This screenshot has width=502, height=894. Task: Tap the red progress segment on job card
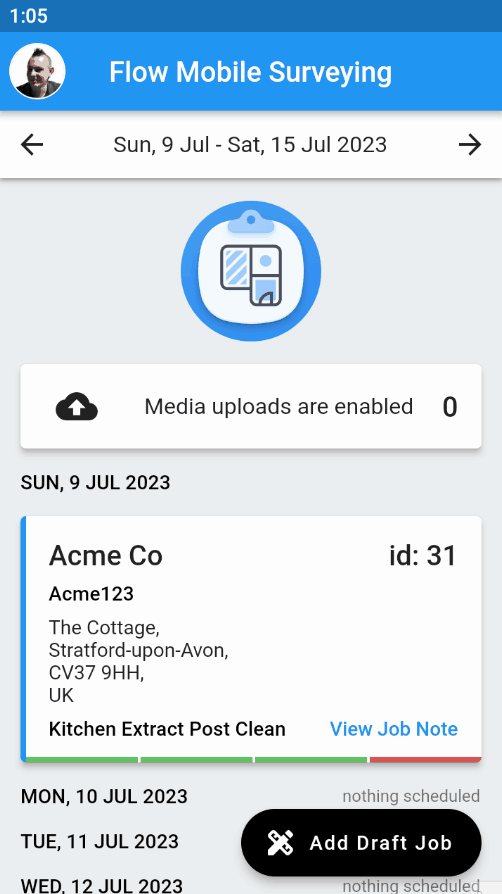tap(426, 759)
